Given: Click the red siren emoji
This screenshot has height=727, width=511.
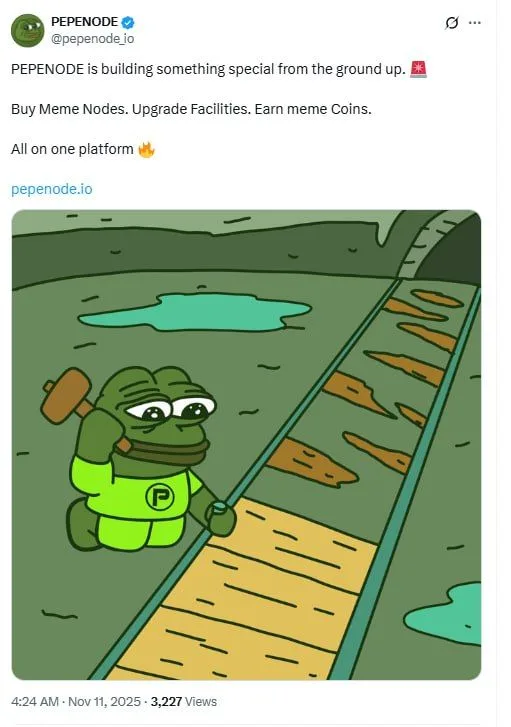Looking at the screenshot, I should pyautogui.click(x=418, y=70).
